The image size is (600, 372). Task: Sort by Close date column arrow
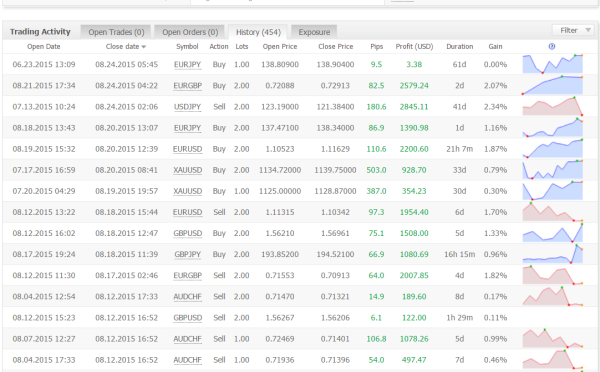(x=144, y=47)
